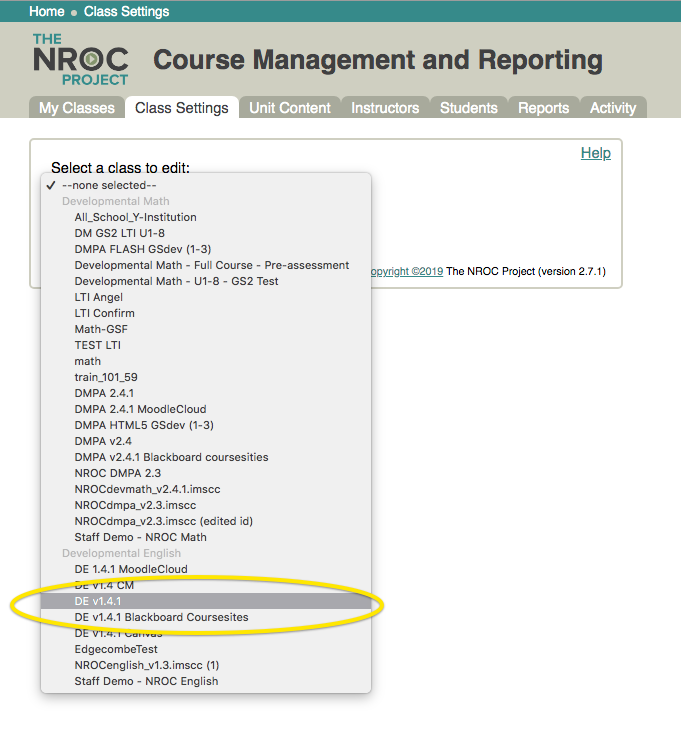Image resolution: width=681 pixels, height=732 pixels.
Task: Switch to the Unit Content tab
Action: [290, 108]
